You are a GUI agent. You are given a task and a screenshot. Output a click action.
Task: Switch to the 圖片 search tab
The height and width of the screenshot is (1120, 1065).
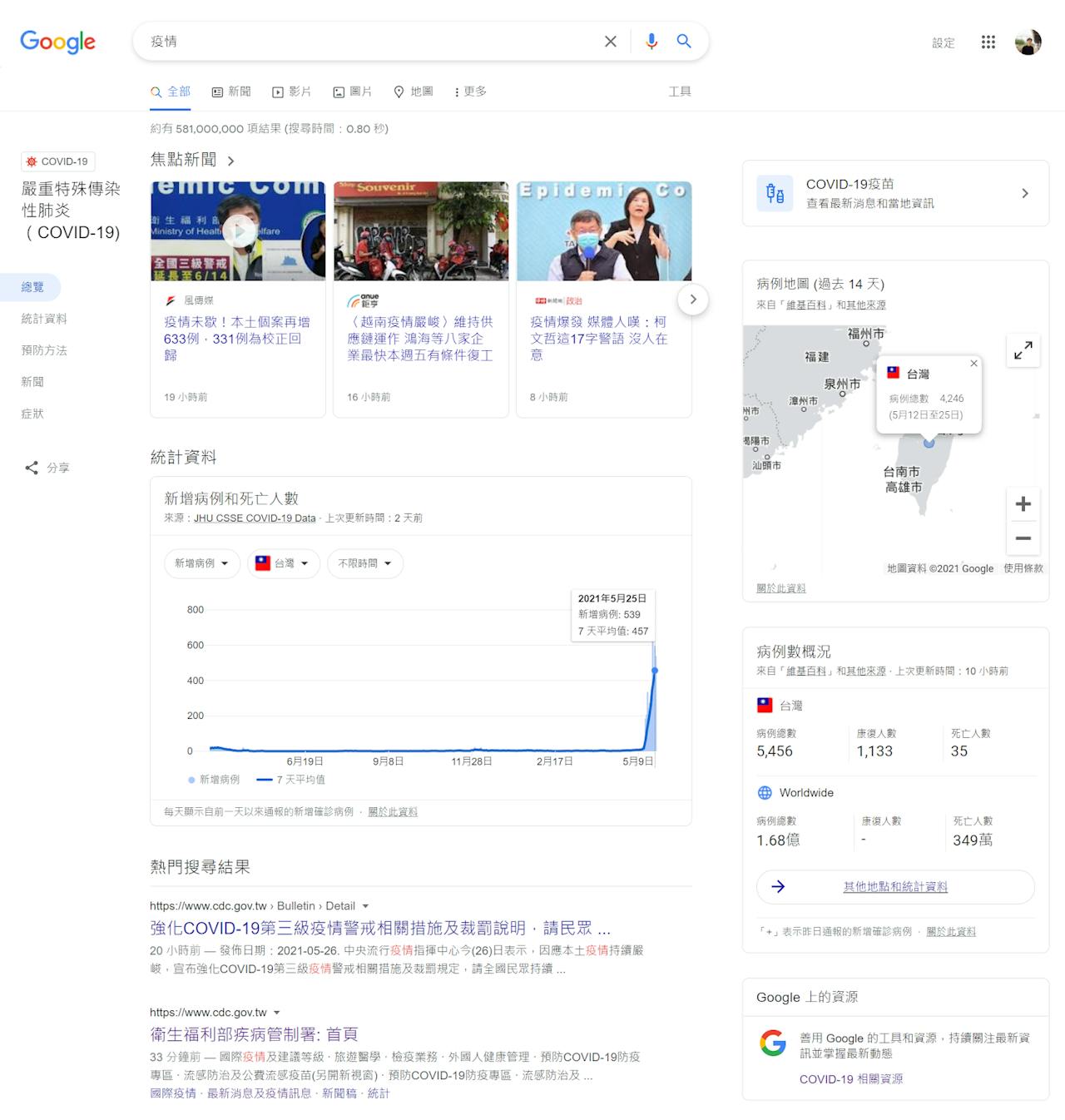point(353,92)
